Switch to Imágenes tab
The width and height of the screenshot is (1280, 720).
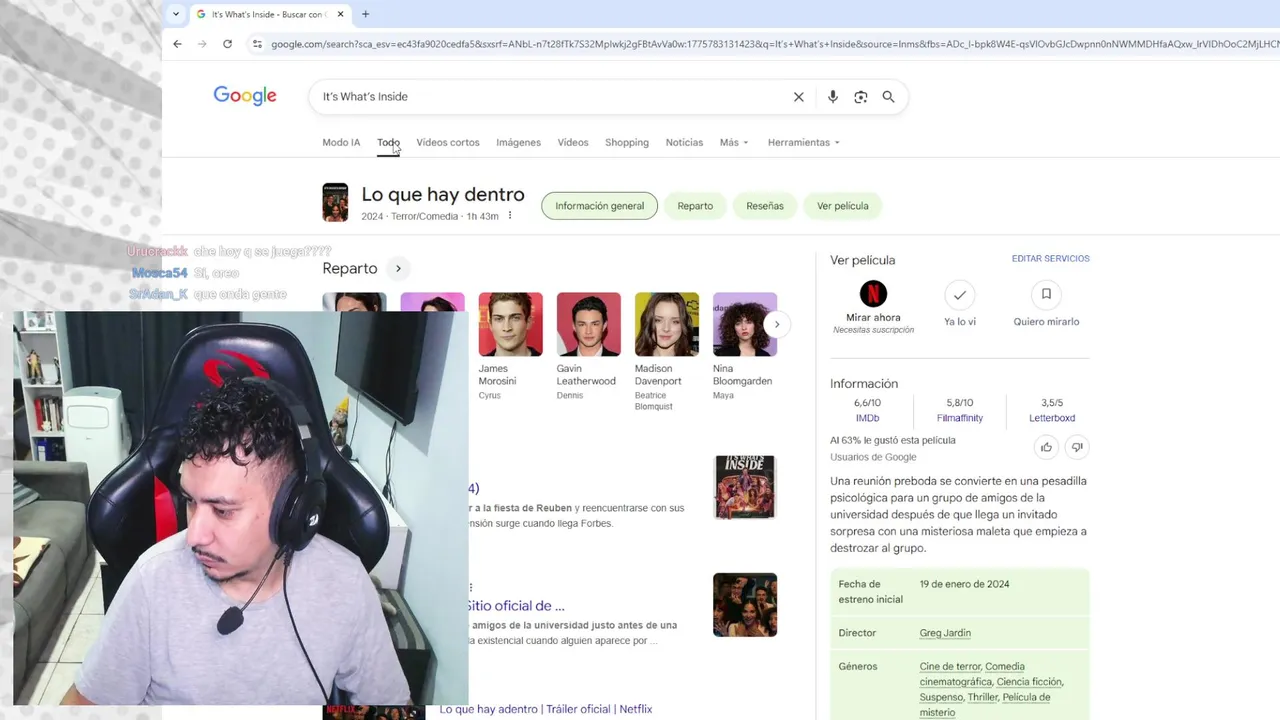(x=518, y=142)
